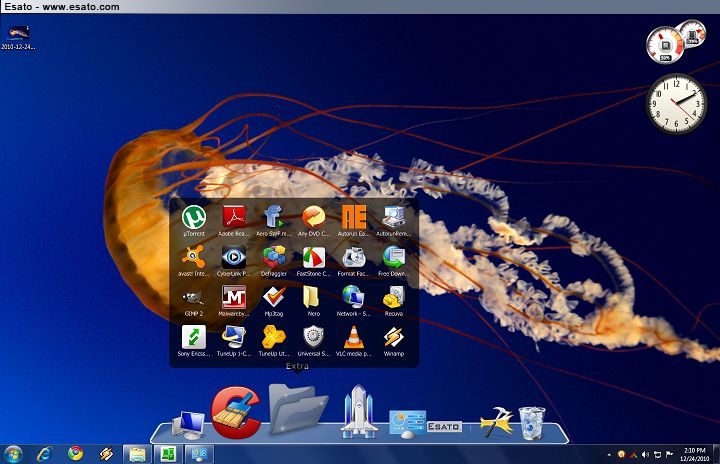Viewport: 720px width, 464px height.
Task: Launch Recuva recovery tool
Action: point(394,297)
